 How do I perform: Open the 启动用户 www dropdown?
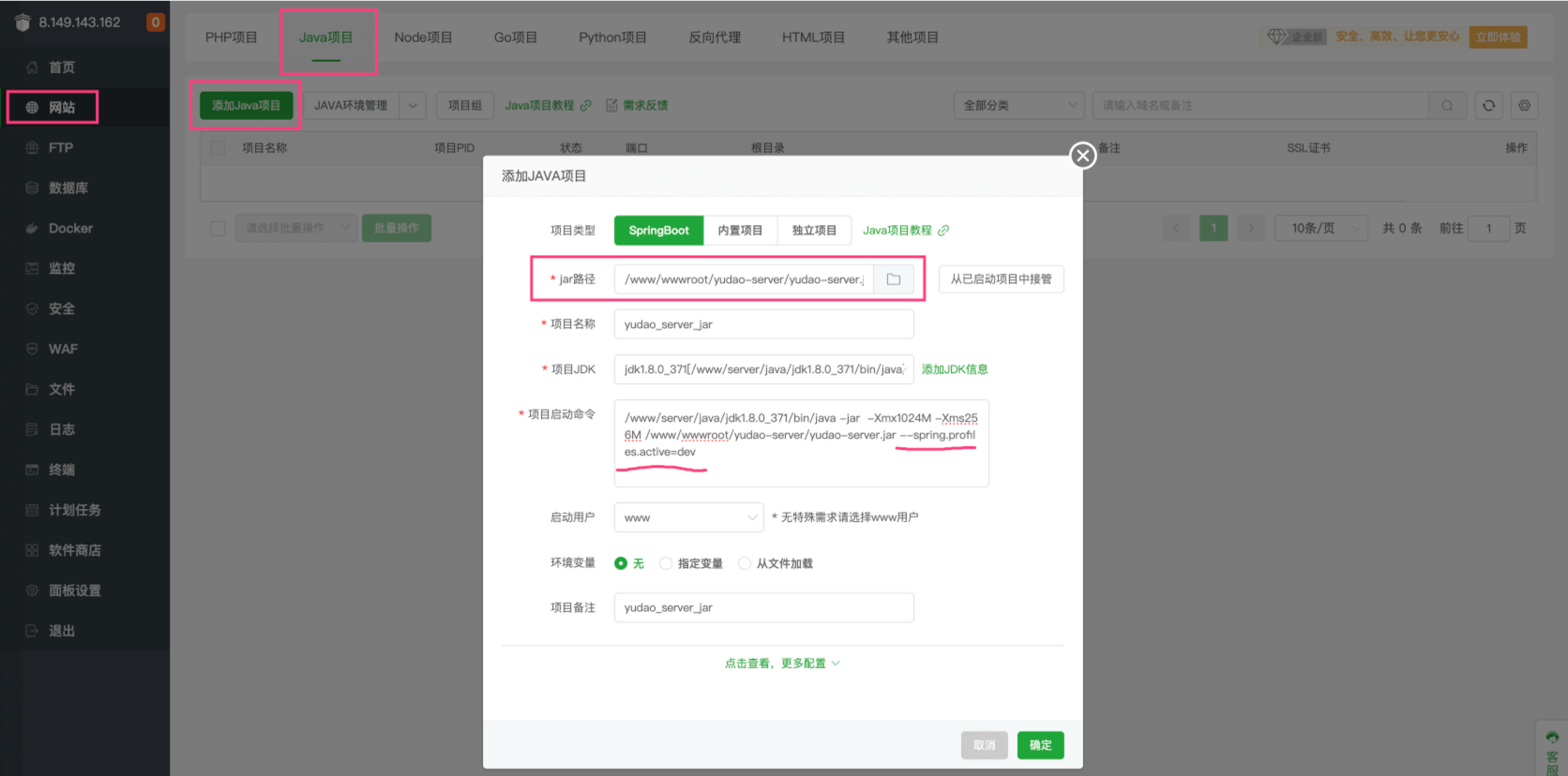pos(689,517)
